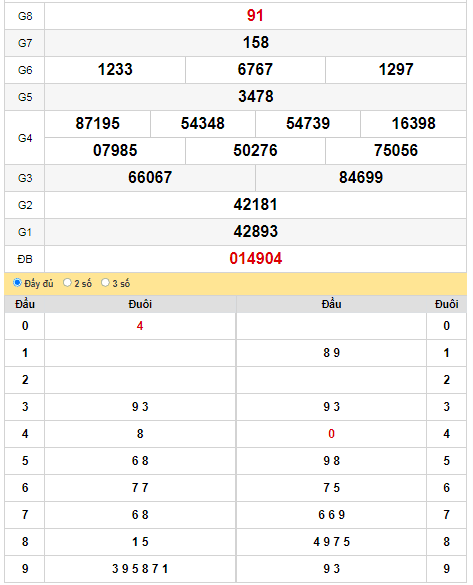
Task: Click G4 number 87195
Action: pos(97,123)
